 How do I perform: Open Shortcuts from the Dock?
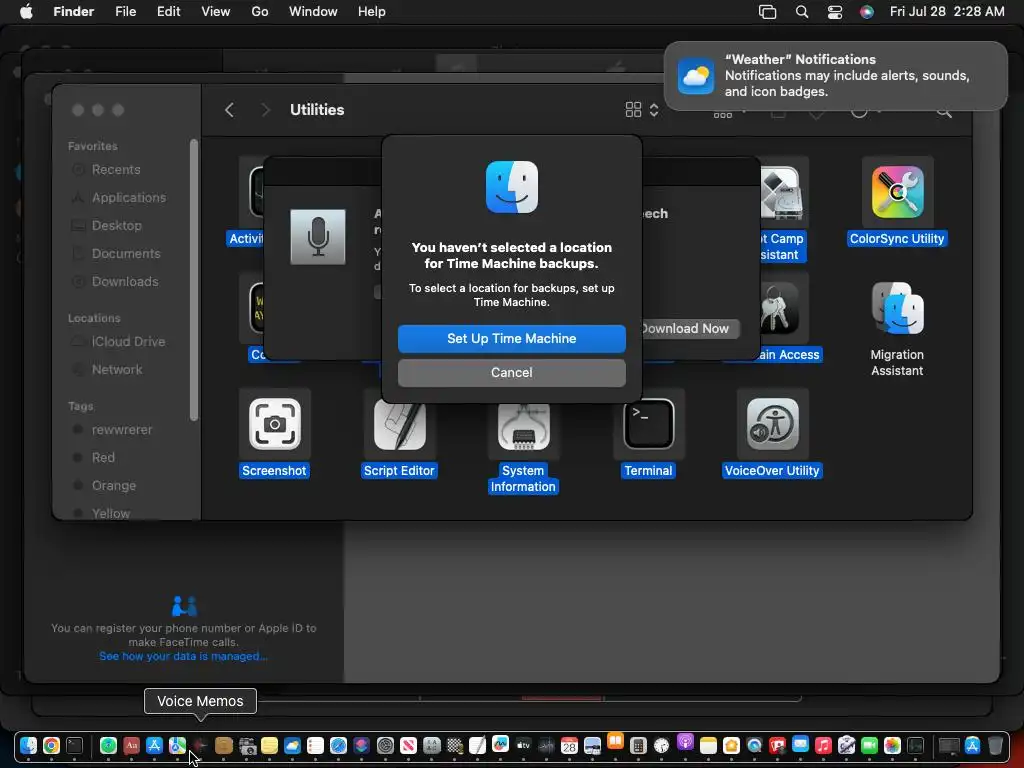361,745
